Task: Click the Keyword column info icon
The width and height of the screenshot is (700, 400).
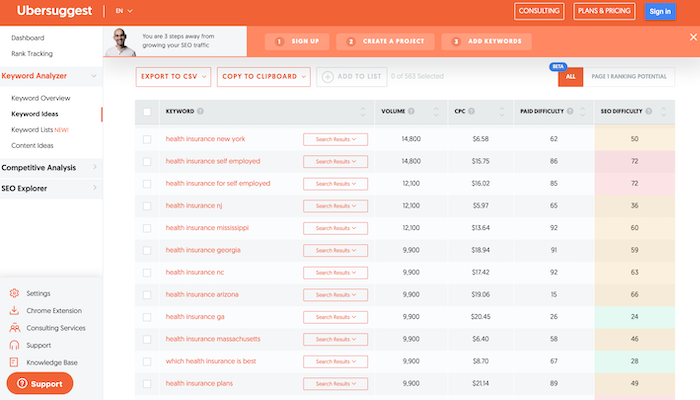Action: click(x=200, y=111)
